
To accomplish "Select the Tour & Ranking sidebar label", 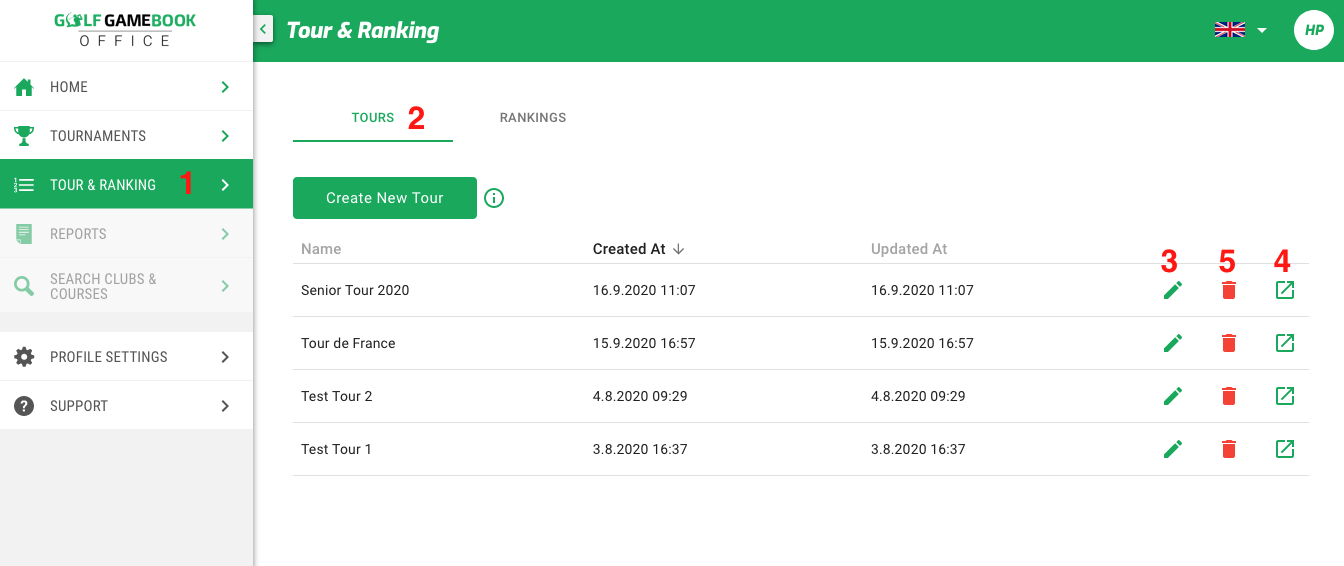I will tap(103, 185).
